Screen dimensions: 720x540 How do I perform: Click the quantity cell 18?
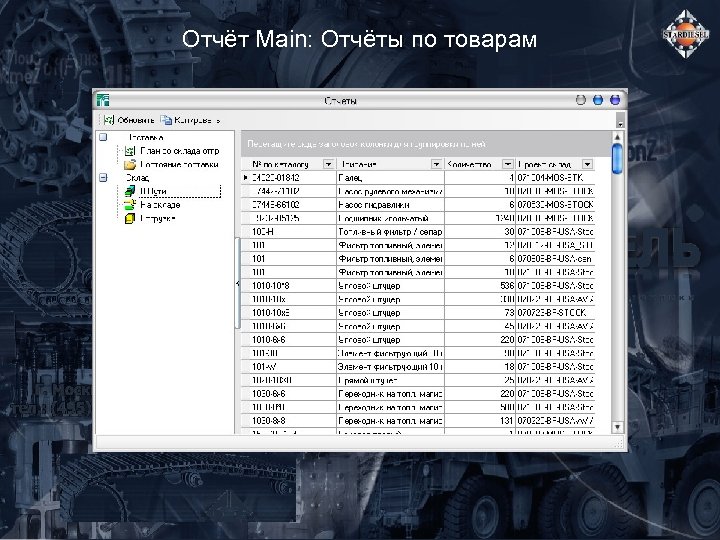click(x=480, y=366)
